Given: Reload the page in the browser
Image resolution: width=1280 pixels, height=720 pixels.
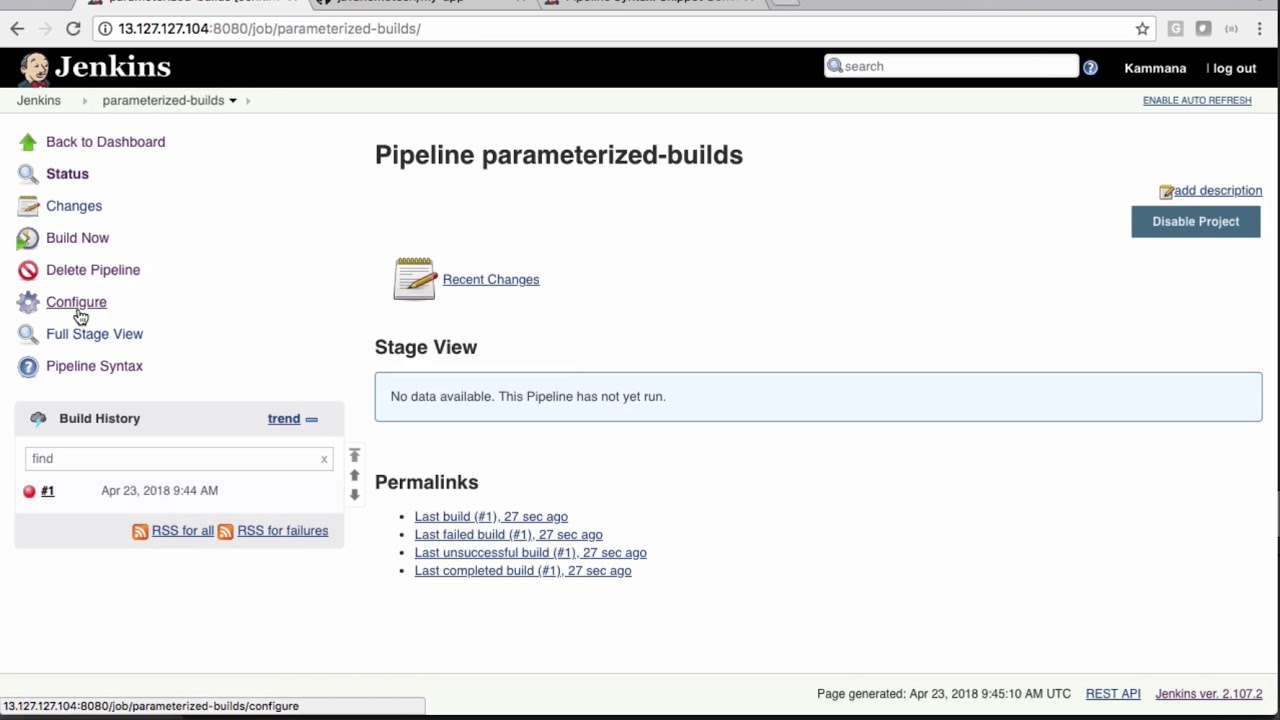Looking at the screenshot, I should pos(73,29).
